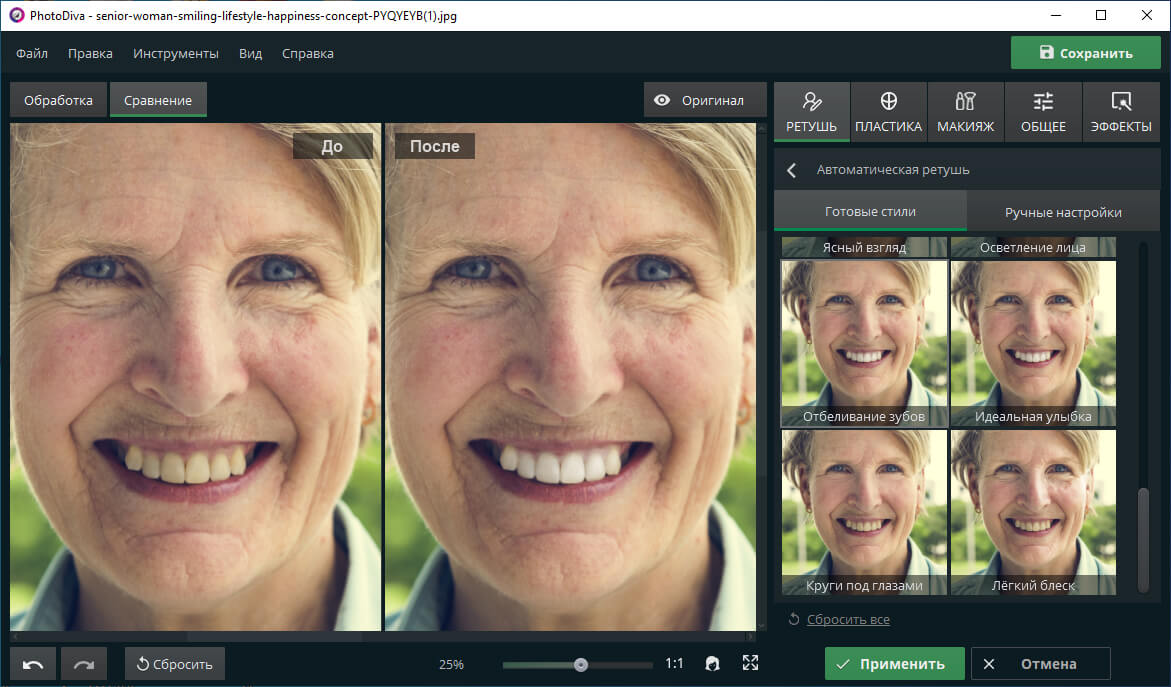Click the redo arrow icon

(x=84, y=664)
